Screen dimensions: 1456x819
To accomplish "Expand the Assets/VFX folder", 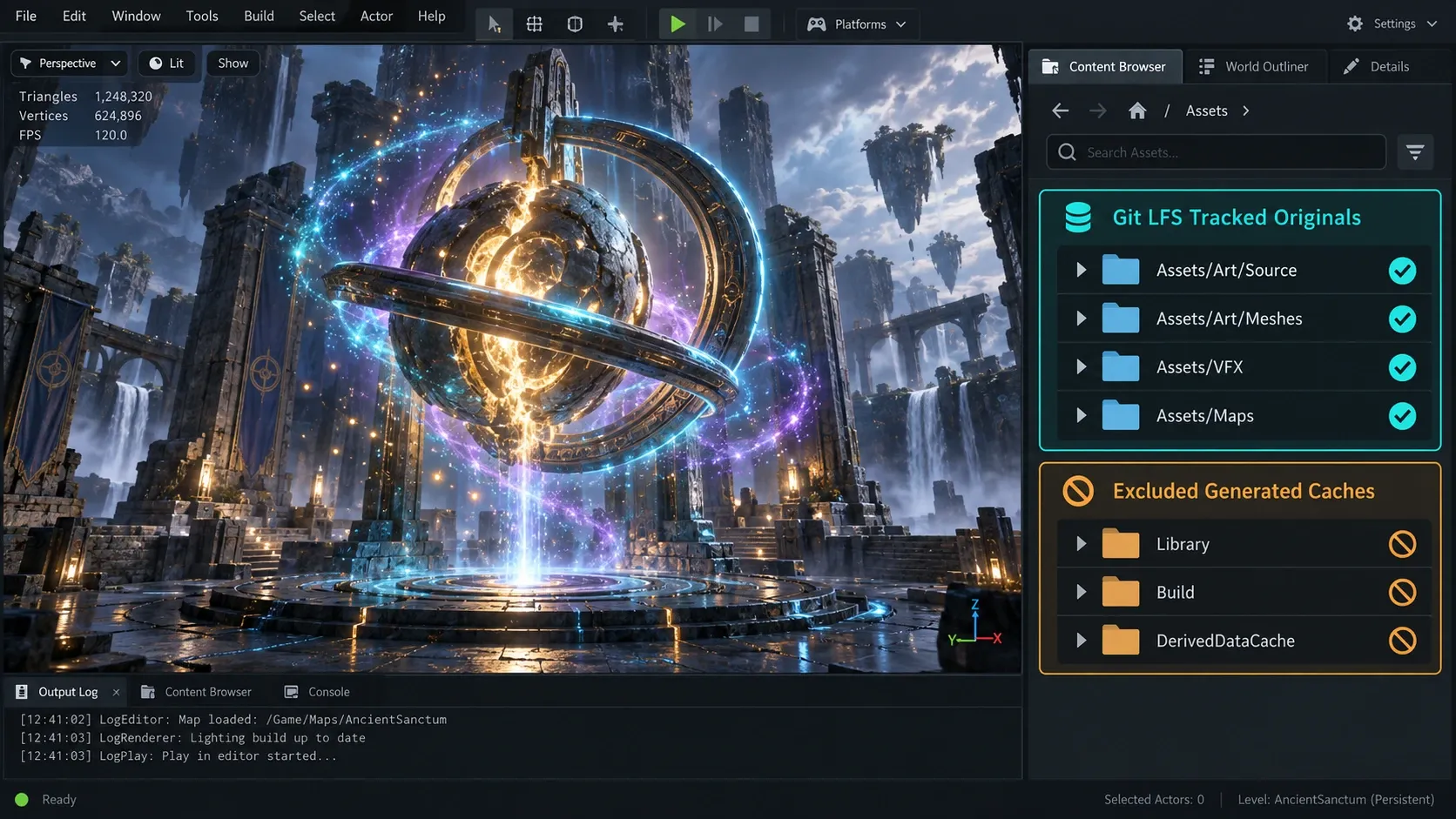I will click(x=1081, y=367).
